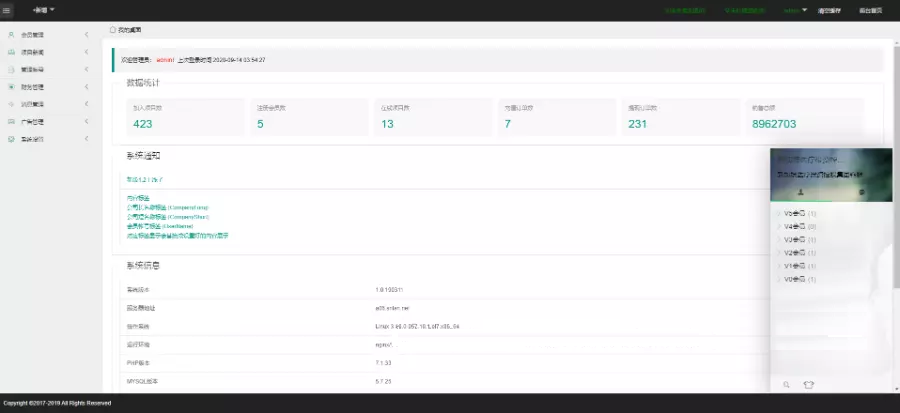Open the contacts person tab in chat panel
900x413 pixels.
[x=801, y=191]
